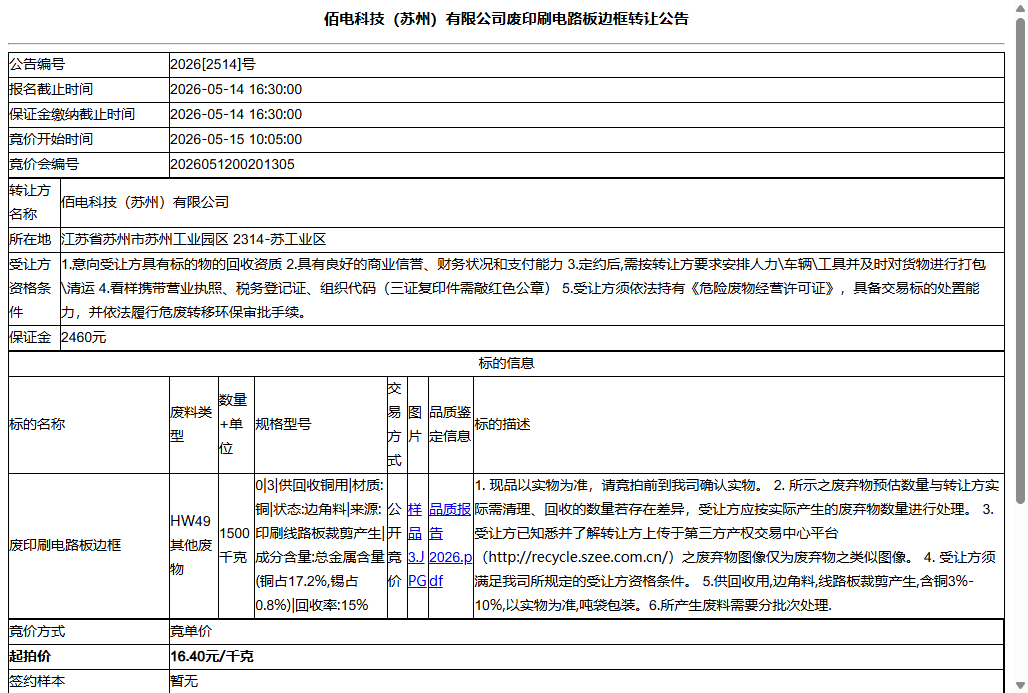Click transferor name 佰电科技（苏州）有限公司 cell
This screenshot has height=693, width=1028.
click(532, 203)
